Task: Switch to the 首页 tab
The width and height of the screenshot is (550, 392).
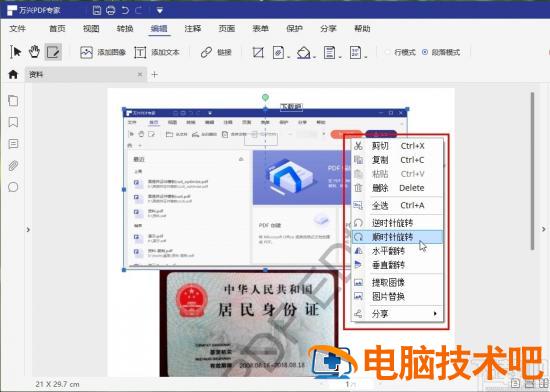Action: coord(57,28)
